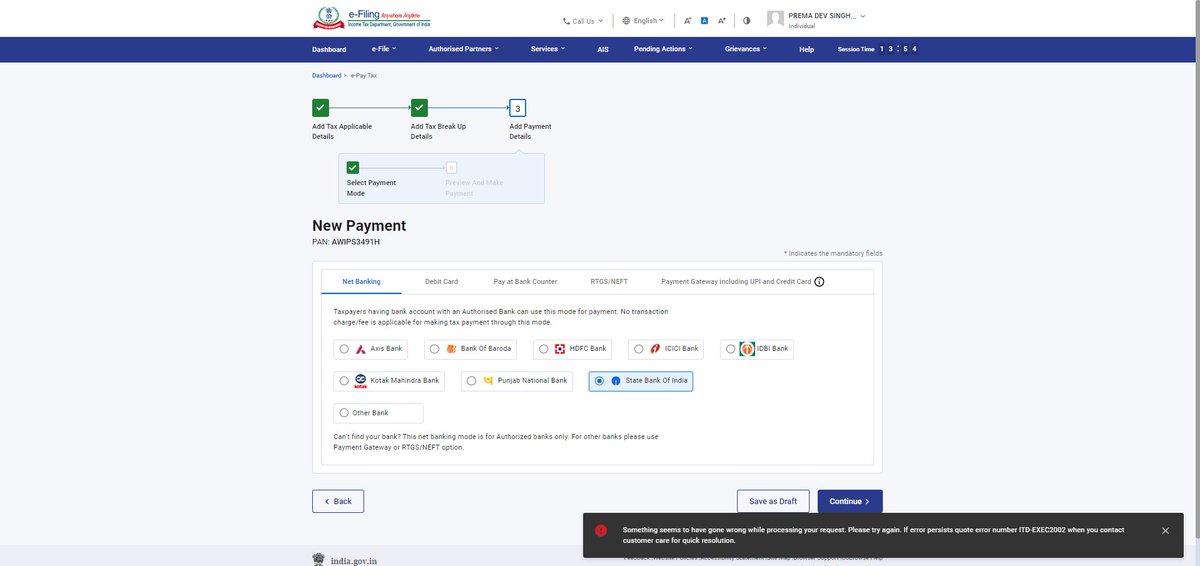This screenshot has height=566, width=1200.
Task: Click the info icon beside Payment Gateway tab
Action: 819,282
